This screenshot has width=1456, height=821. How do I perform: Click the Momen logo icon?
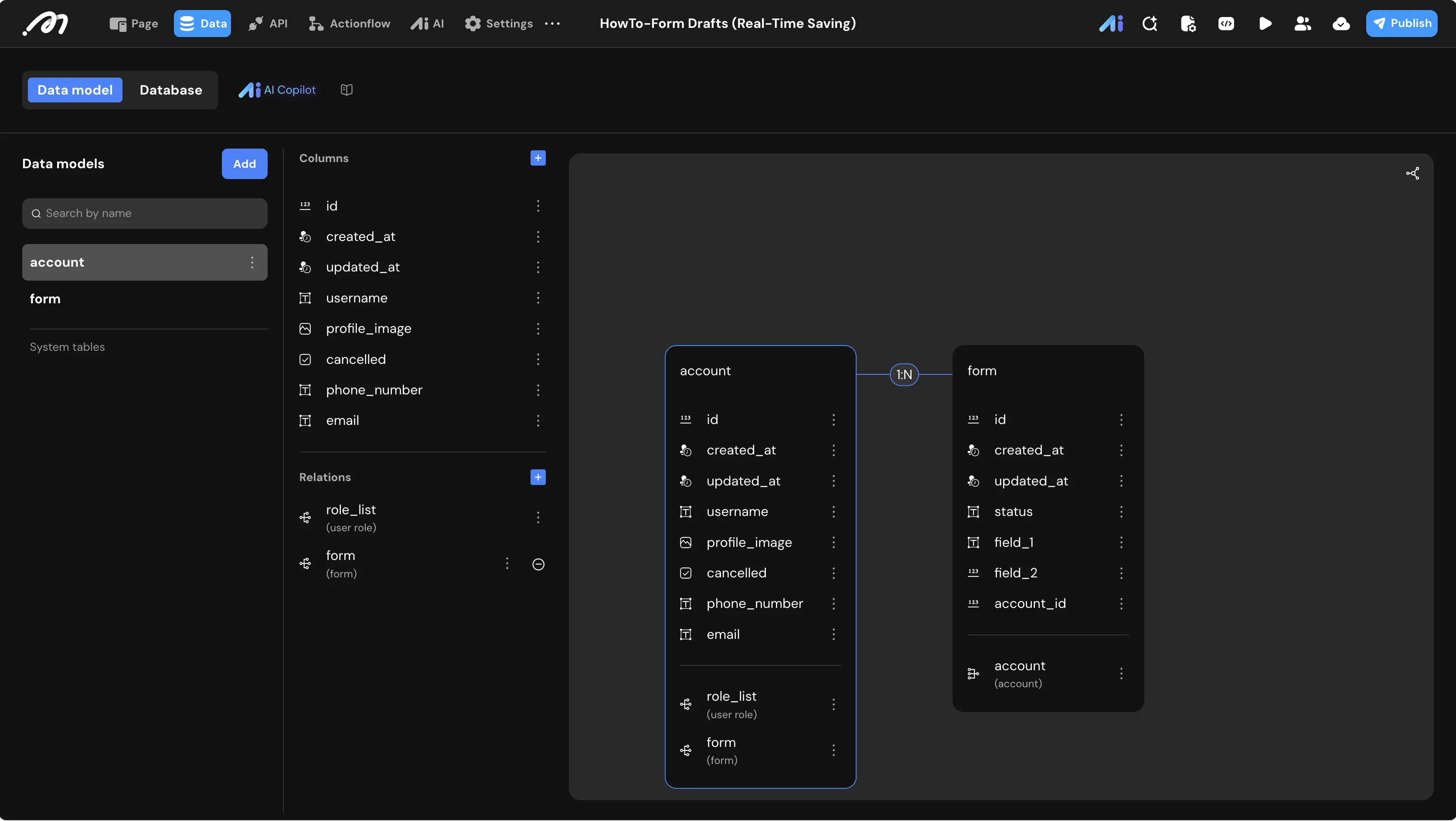coord(45,24)
